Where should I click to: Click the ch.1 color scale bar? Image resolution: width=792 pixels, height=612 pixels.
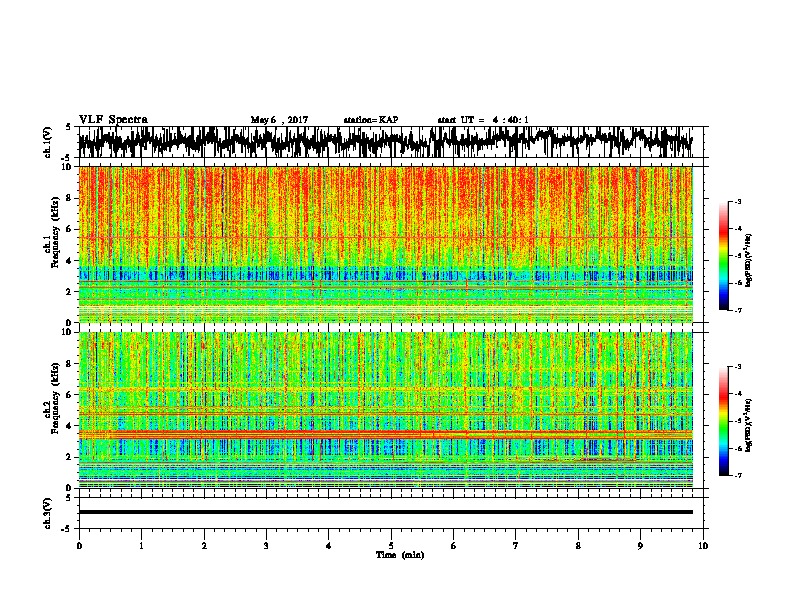[724, 256]
